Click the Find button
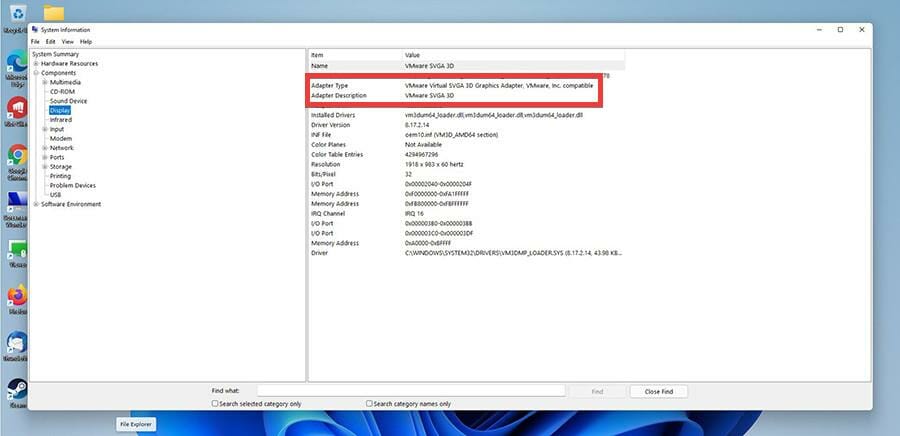 pyautogui.click(x=597, y=391)
